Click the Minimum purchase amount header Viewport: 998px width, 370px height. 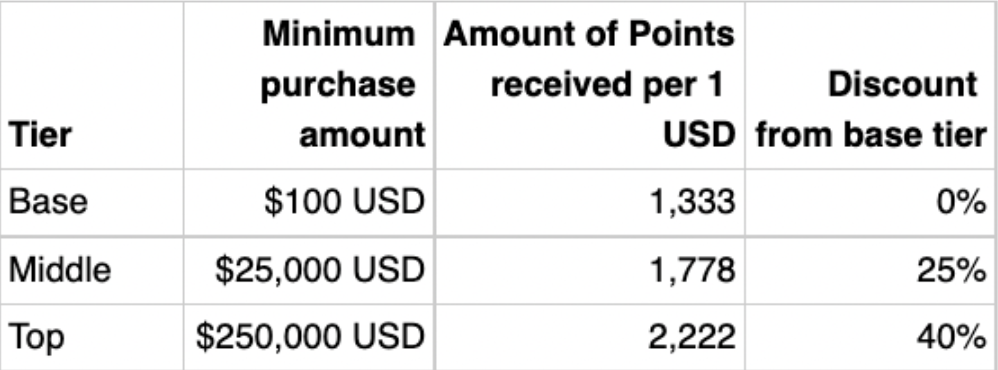[x=309, y=85]
